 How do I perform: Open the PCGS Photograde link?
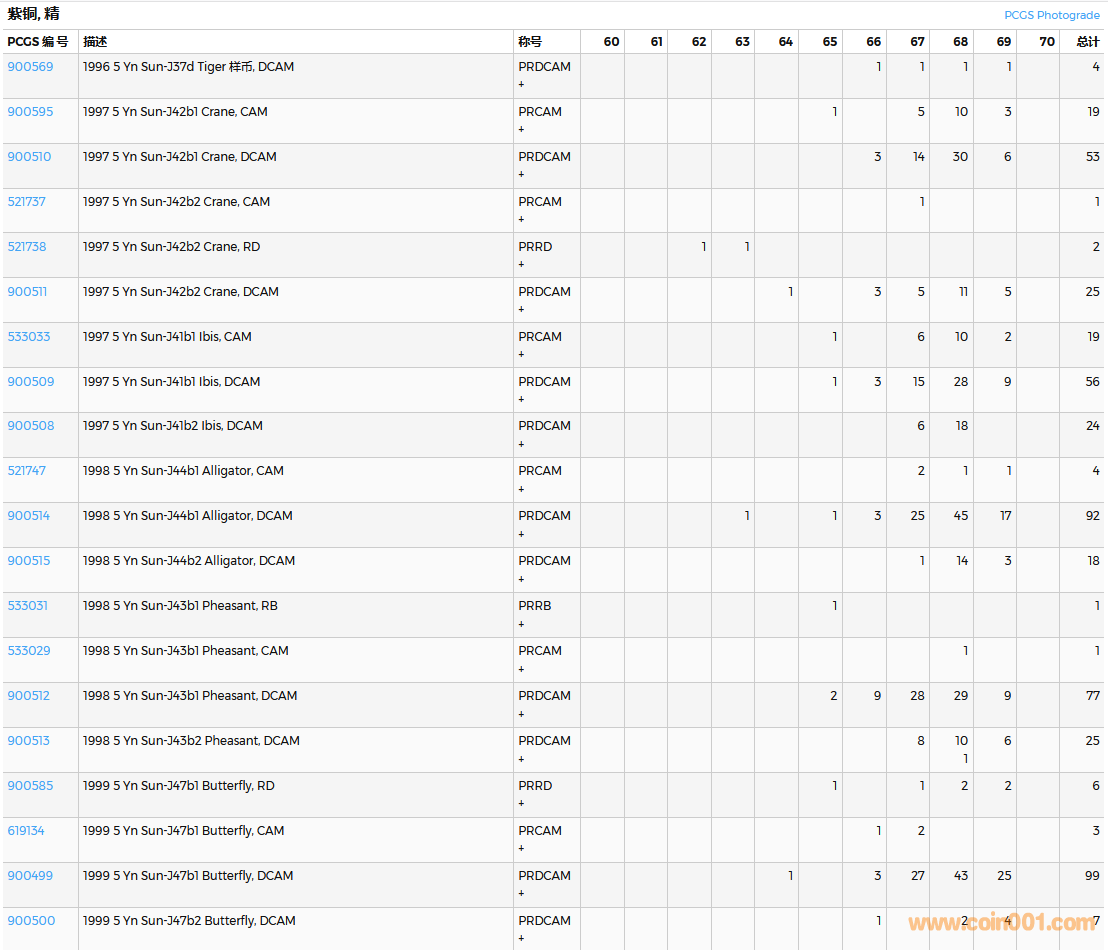(1051, 15)
